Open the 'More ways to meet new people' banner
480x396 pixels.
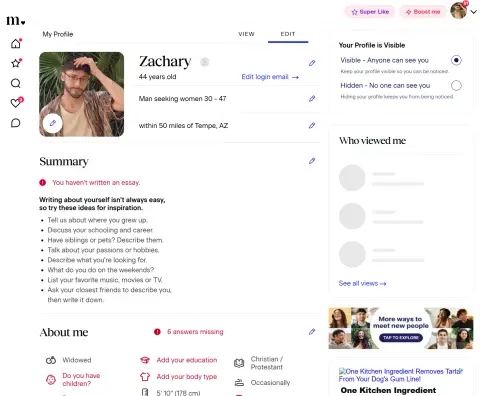click(401, 328)
